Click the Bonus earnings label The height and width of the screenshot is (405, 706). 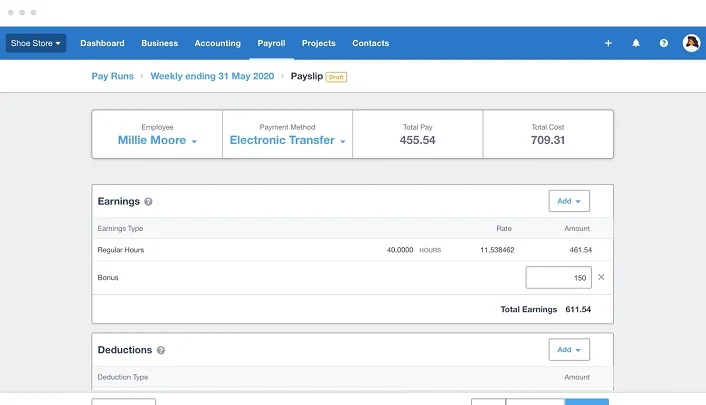[108, 278]
